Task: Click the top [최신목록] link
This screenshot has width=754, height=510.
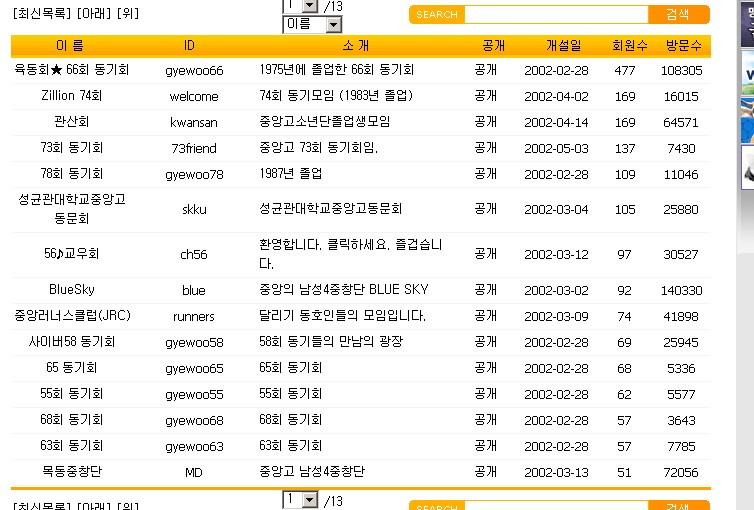Action: click(x=42, y=14)
